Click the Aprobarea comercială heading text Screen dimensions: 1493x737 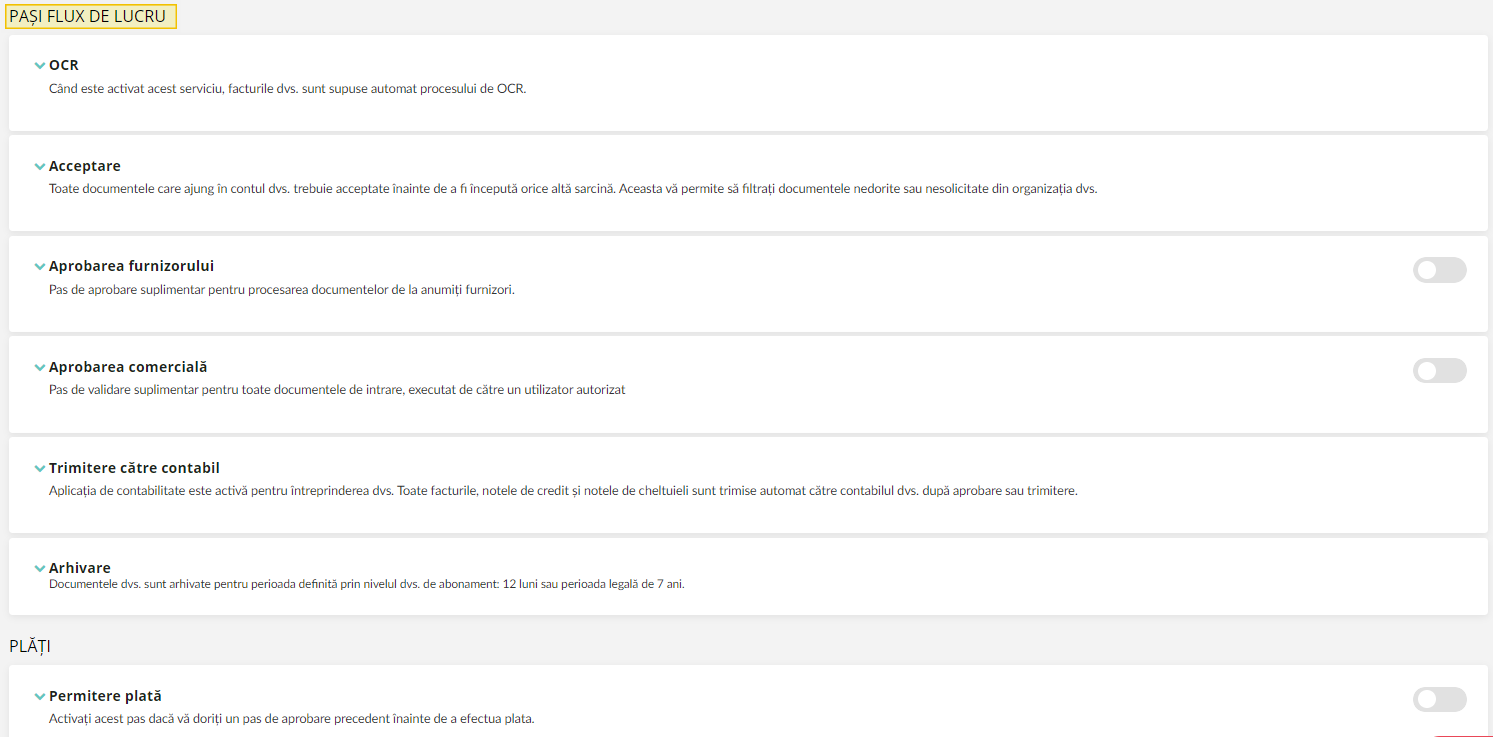tap(128, 367)
